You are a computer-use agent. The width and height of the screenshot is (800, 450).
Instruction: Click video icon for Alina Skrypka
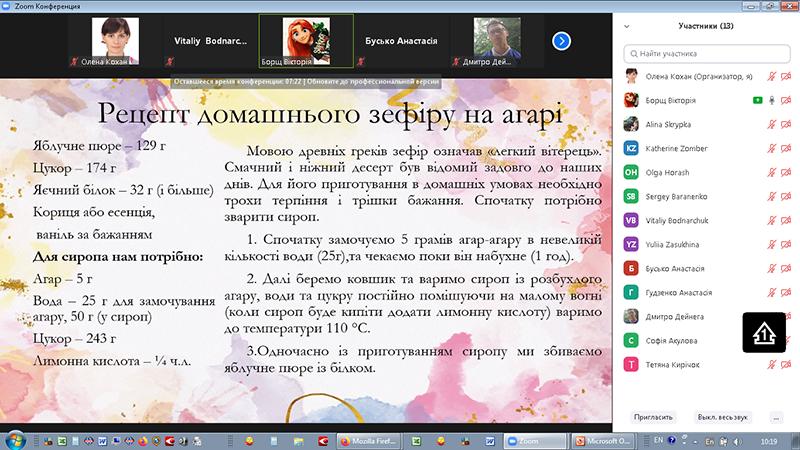[786, 124]
